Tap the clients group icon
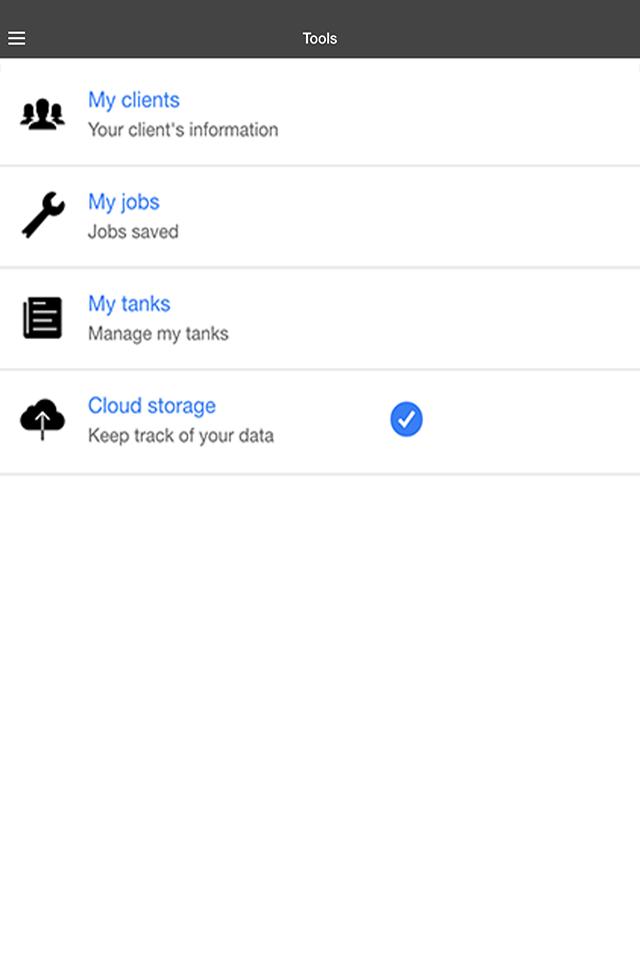This screenshot has width=640, height=960. (x=42, y=114)
